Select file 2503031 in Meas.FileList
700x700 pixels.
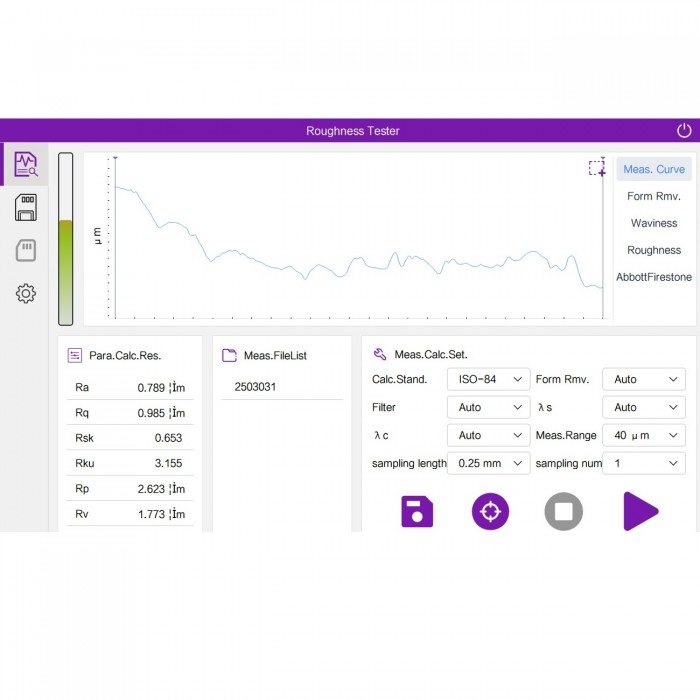[x=256, y=386]
